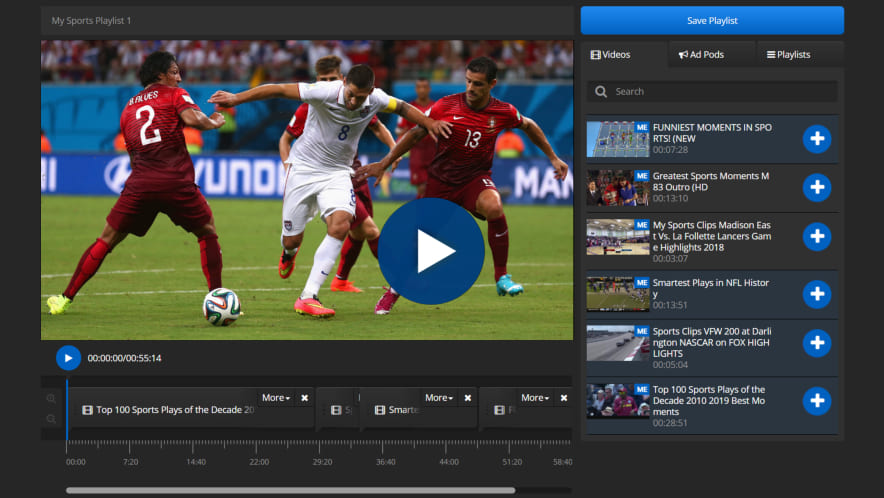Remove Top 100 Sports Plays clip from timeline
This screenshot has height=498, width=884.
point(305,398)
